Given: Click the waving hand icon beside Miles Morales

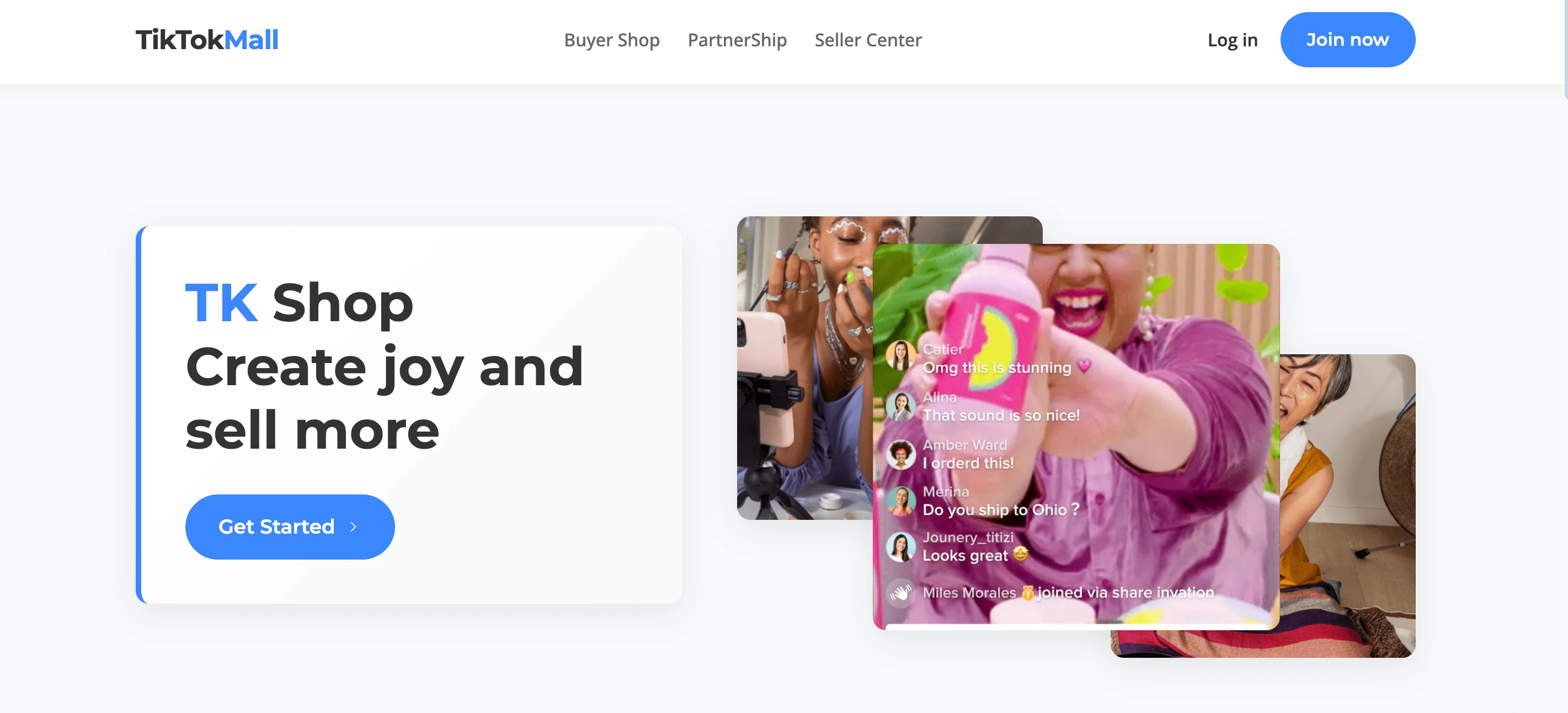Looking at the screenshot, I should point(900,592).
